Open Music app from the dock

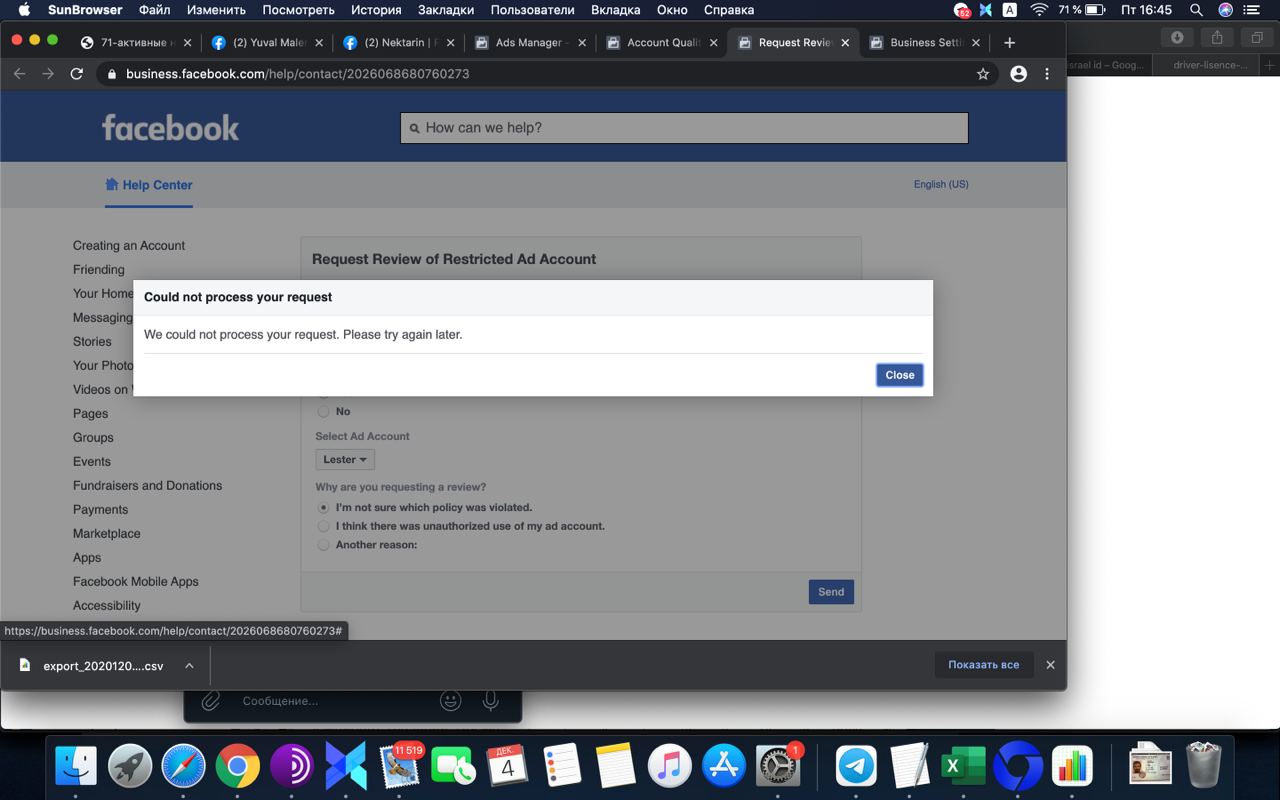(x=670, y=768)
